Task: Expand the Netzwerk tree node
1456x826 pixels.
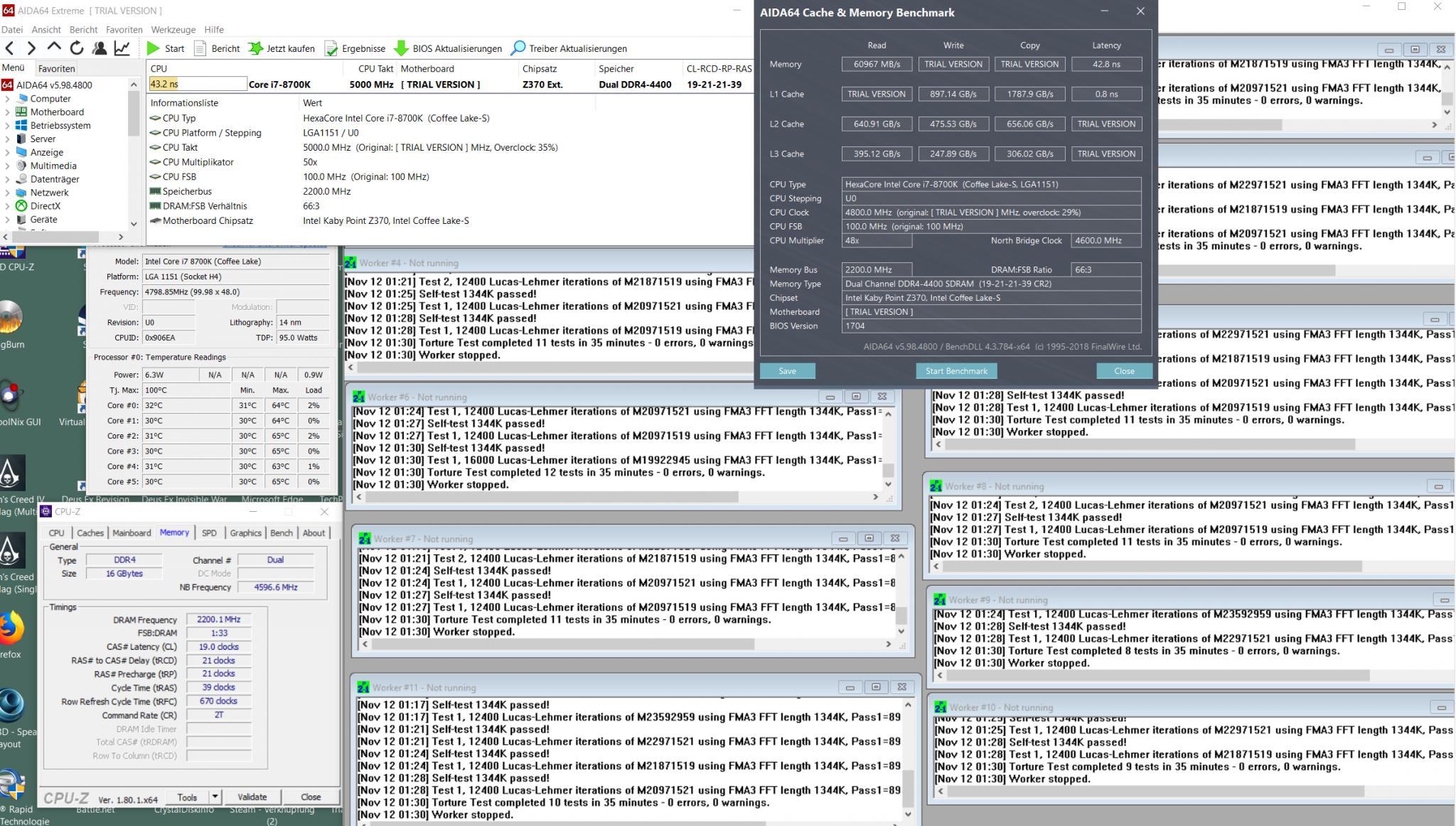Action: click(x=8, y=193)
